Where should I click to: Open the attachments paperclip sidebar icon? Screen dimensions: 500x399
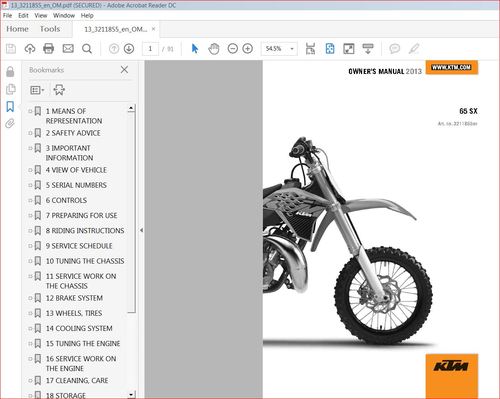[10, 124]
